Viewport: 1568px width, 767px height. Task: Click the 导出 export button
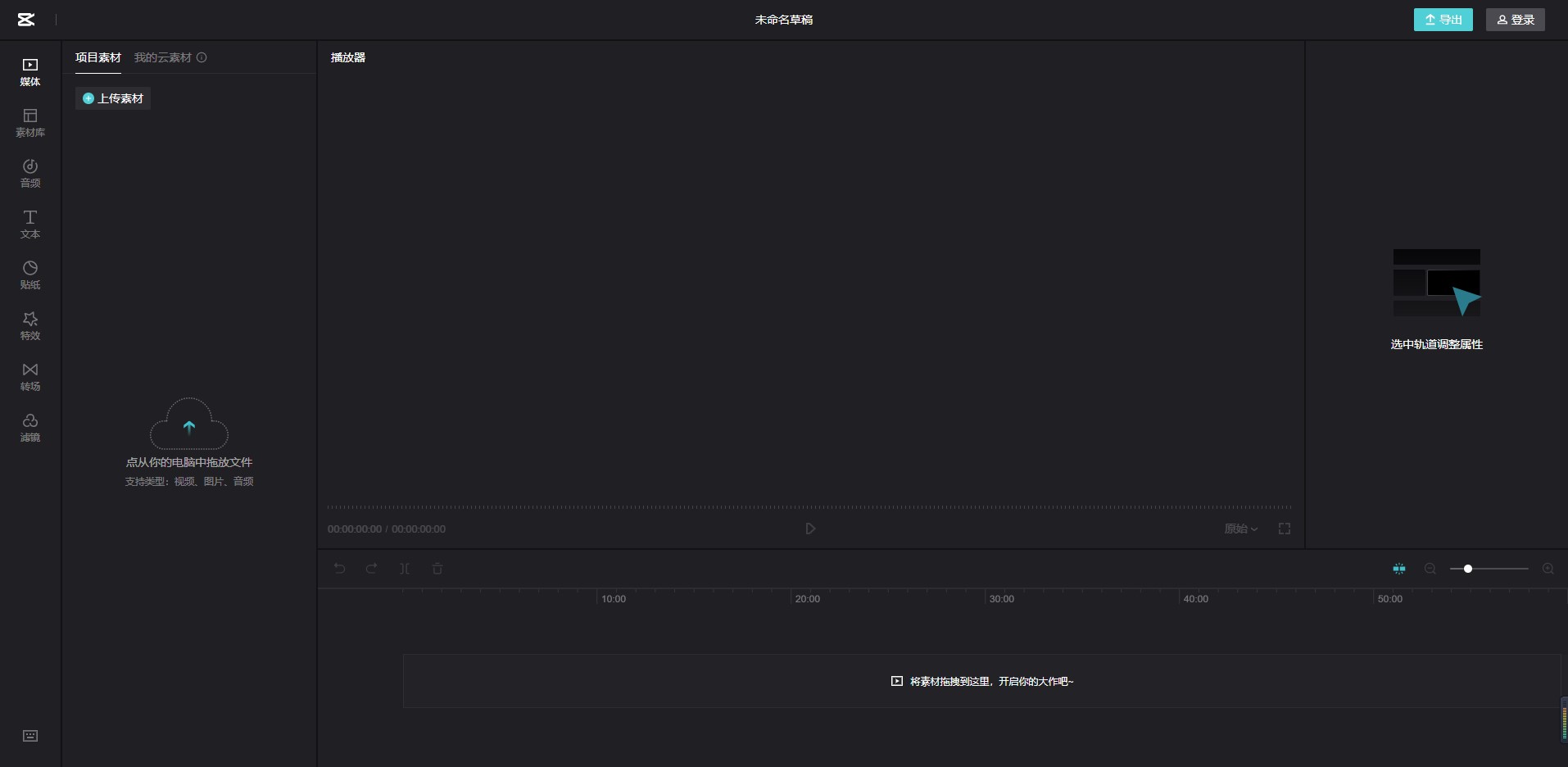1443,20
